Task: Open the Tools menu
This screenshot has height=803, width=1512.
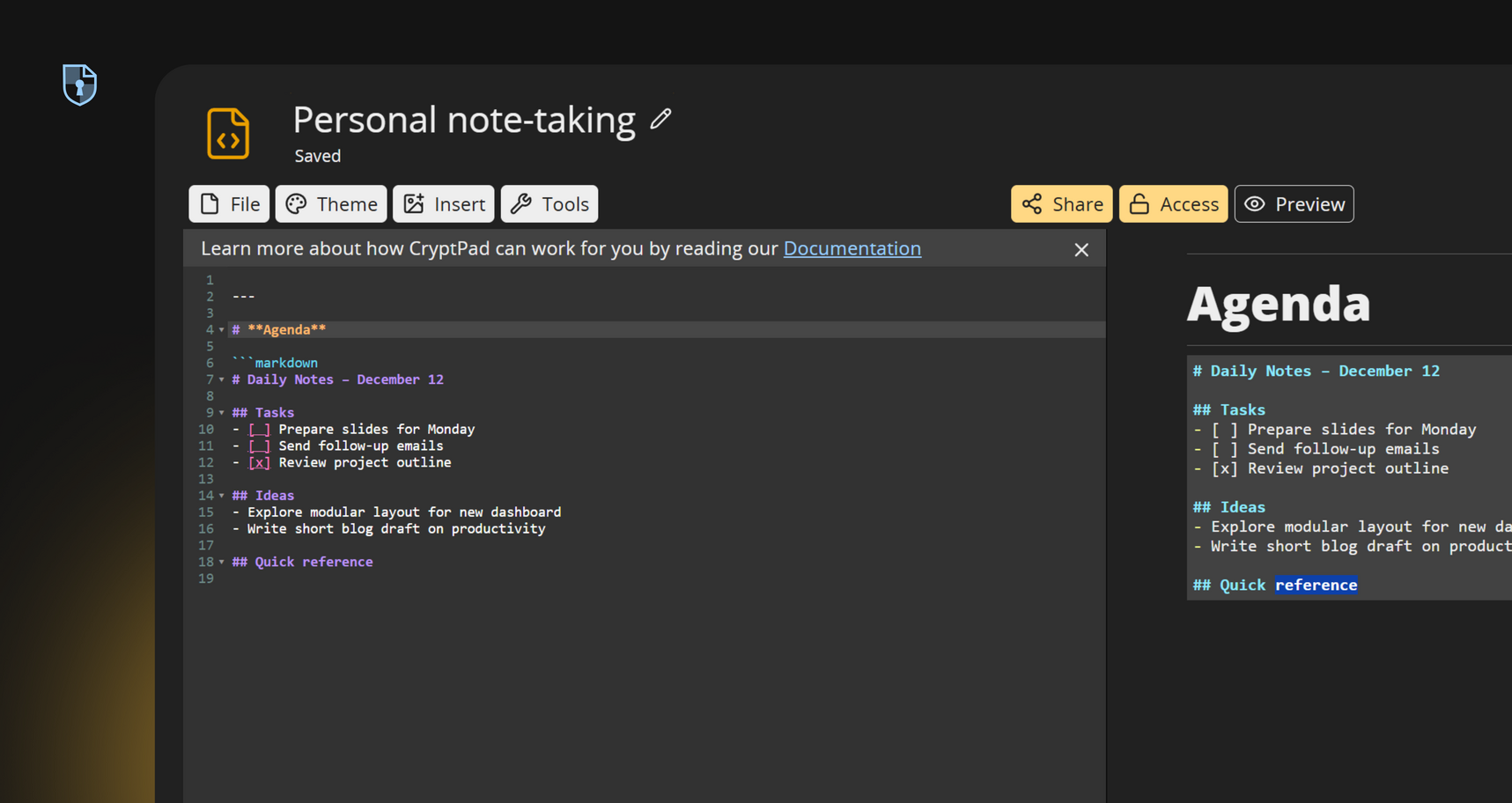Action: point(549,204)
